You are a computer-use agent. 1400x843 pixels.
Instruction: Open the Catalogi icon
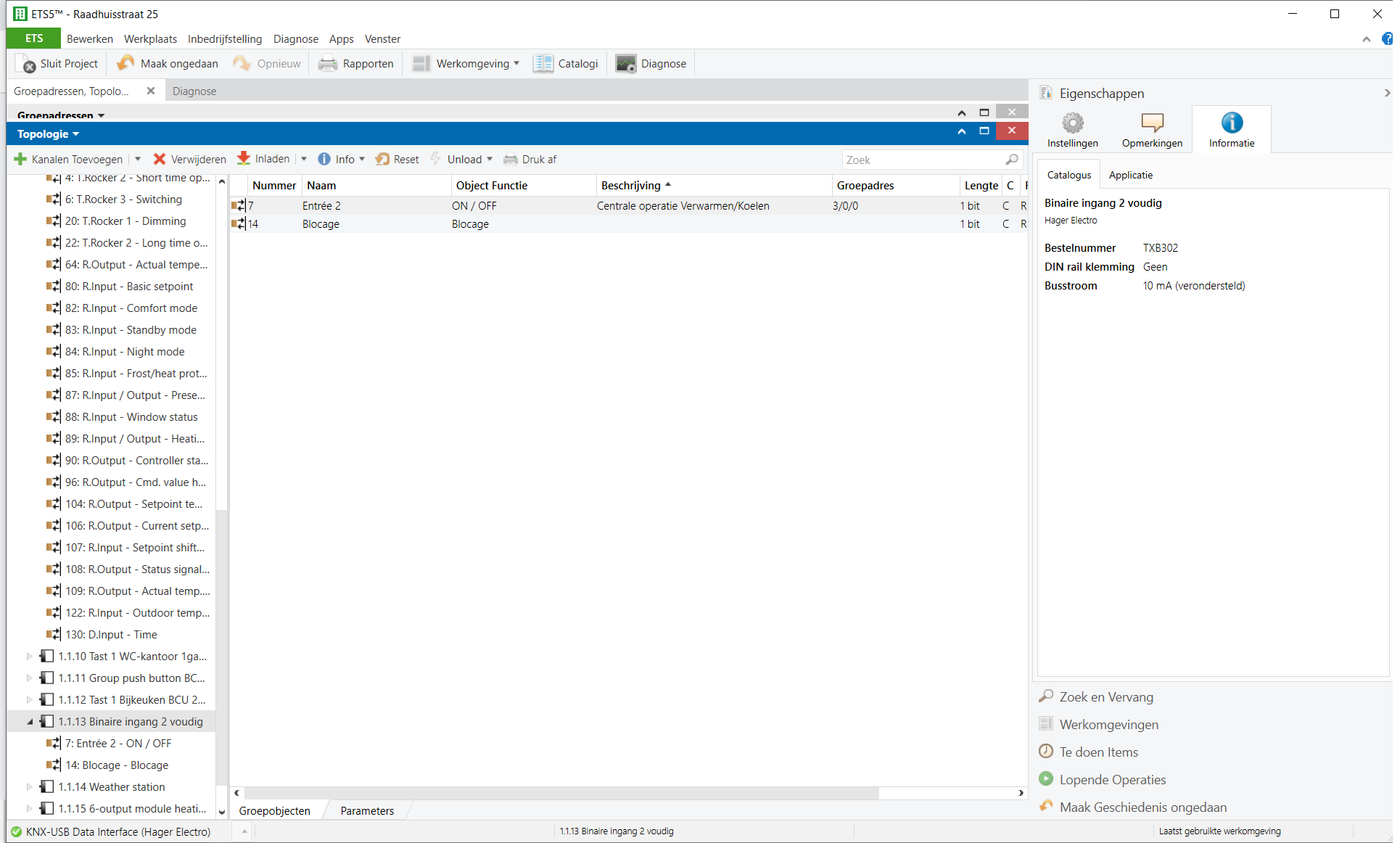[543, 64]
